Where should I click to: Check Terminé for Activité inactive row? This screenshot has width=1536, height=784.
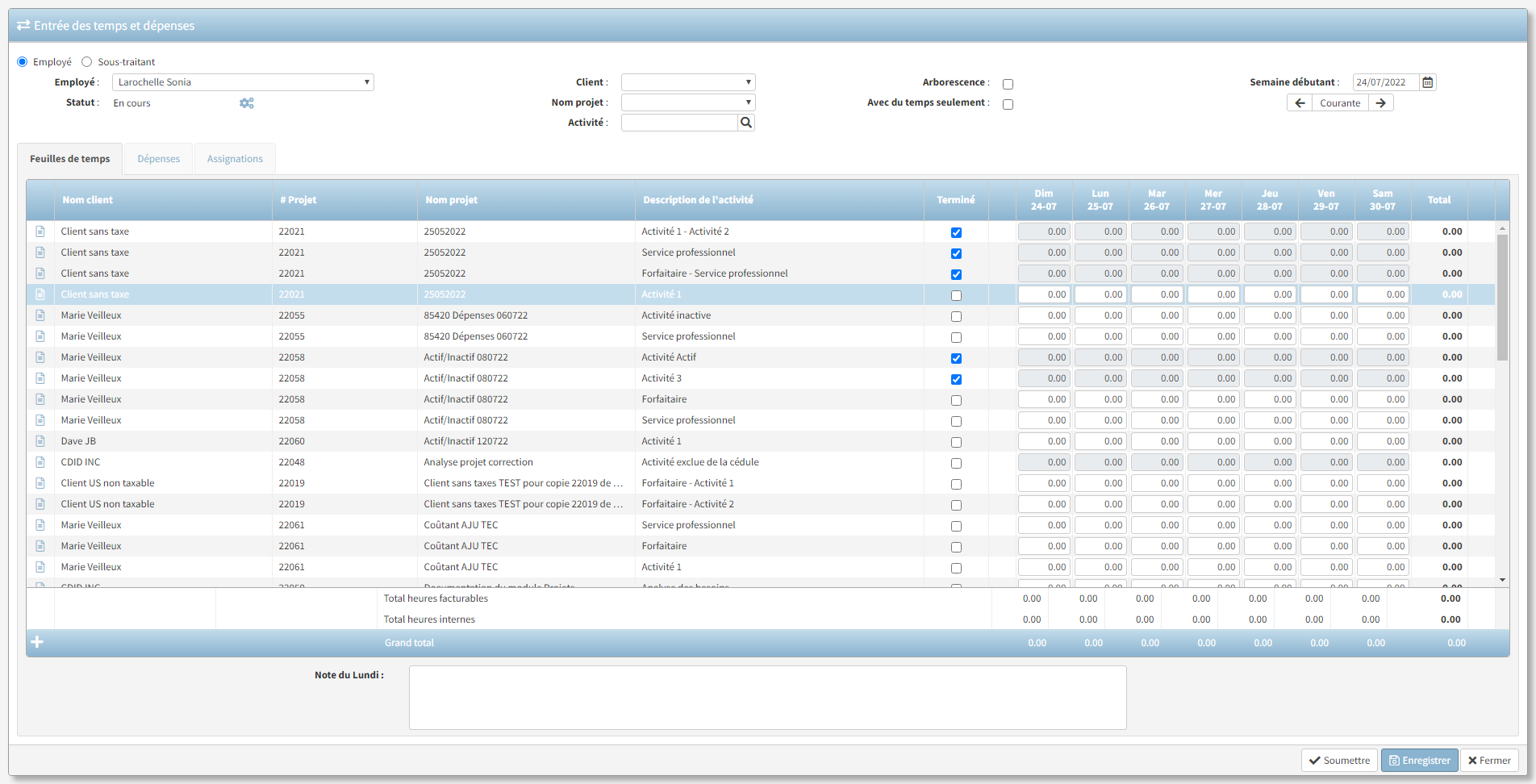[x=956, y=316]
